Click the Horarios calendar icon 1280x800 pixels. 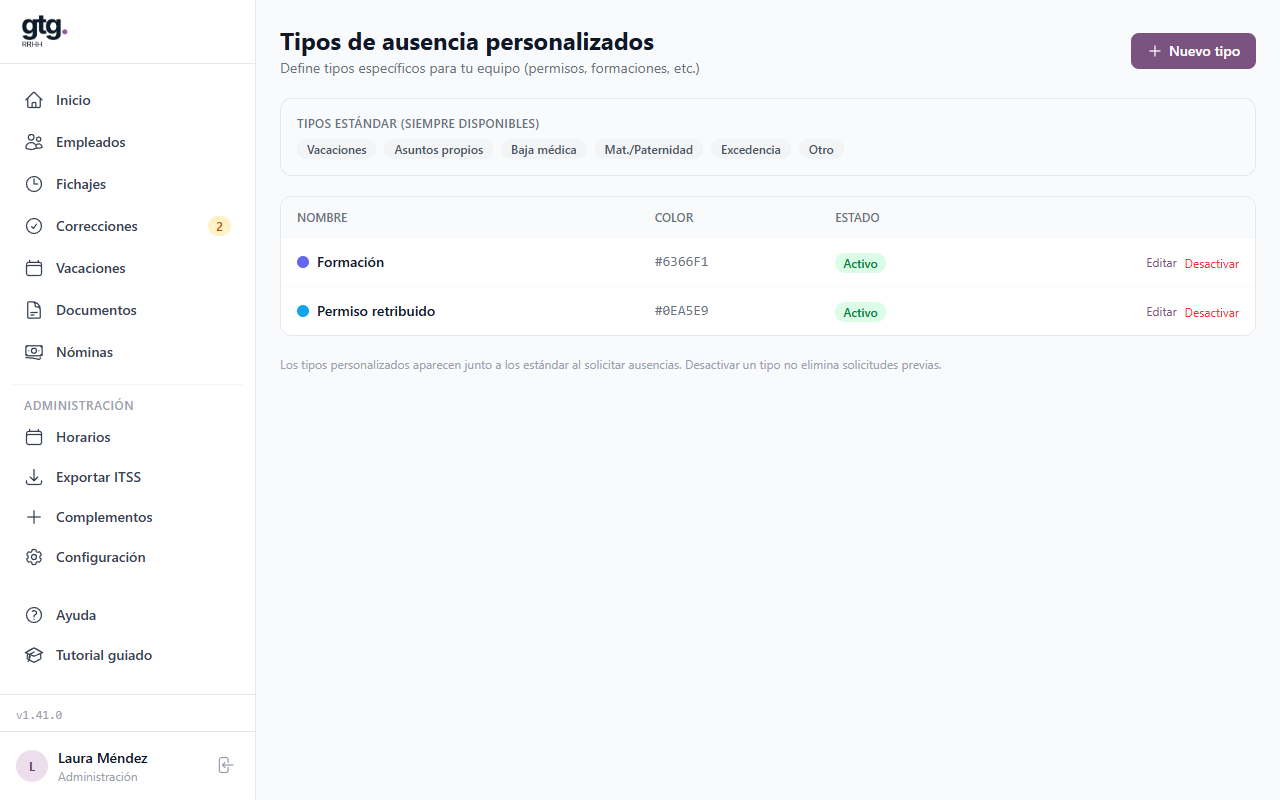pos(34,437)
